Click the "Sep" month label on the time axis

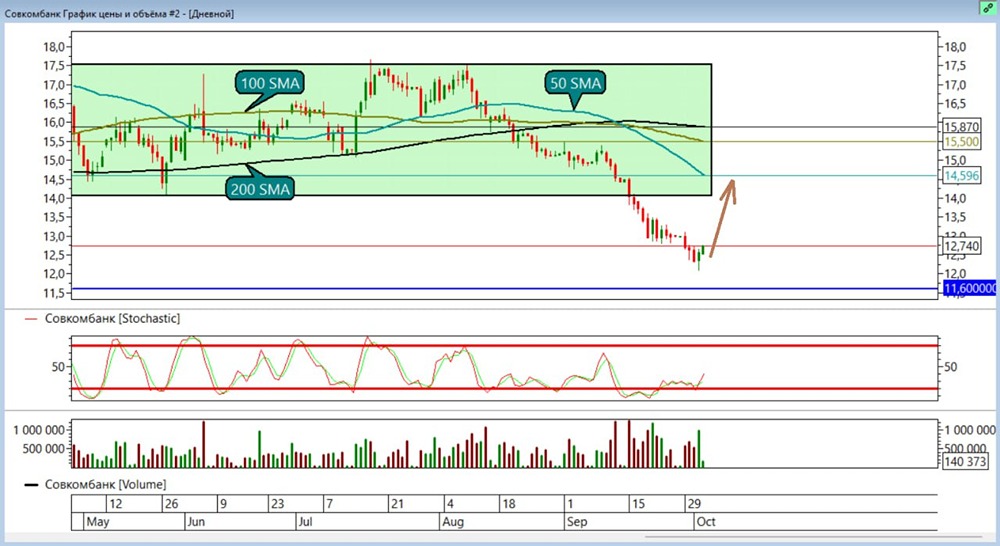coord(577,522)
